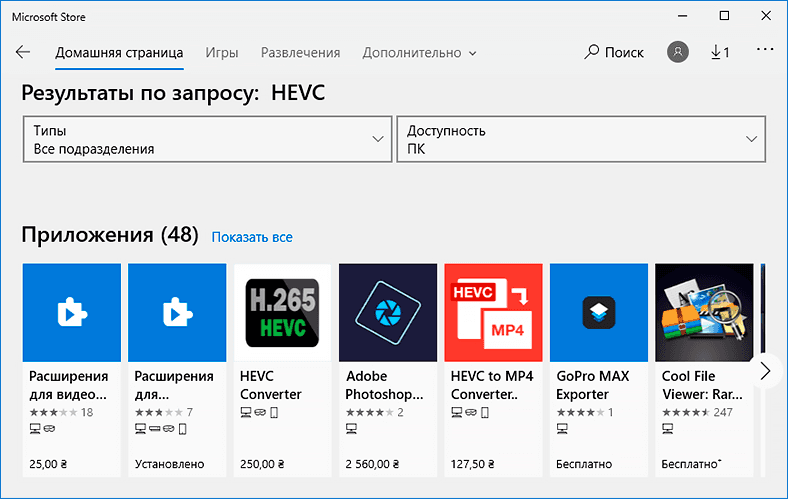Viewport: 788px width, 499px height.
Task: Show next apps with right arrow
Action: [765, 371]
